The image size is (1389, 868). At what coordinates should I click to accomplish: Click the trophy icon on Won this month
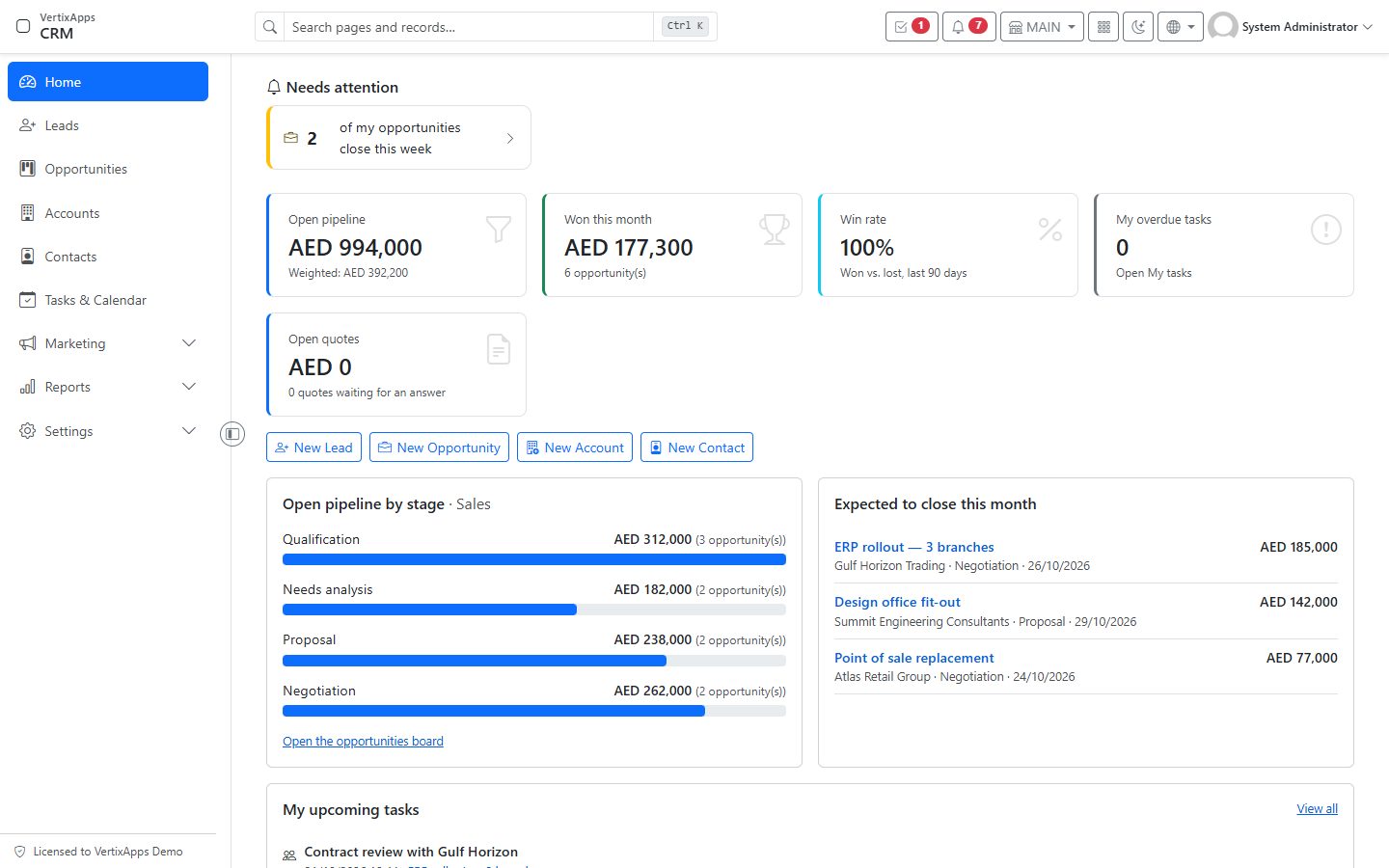pyautogui.click(x=775, y=230)
